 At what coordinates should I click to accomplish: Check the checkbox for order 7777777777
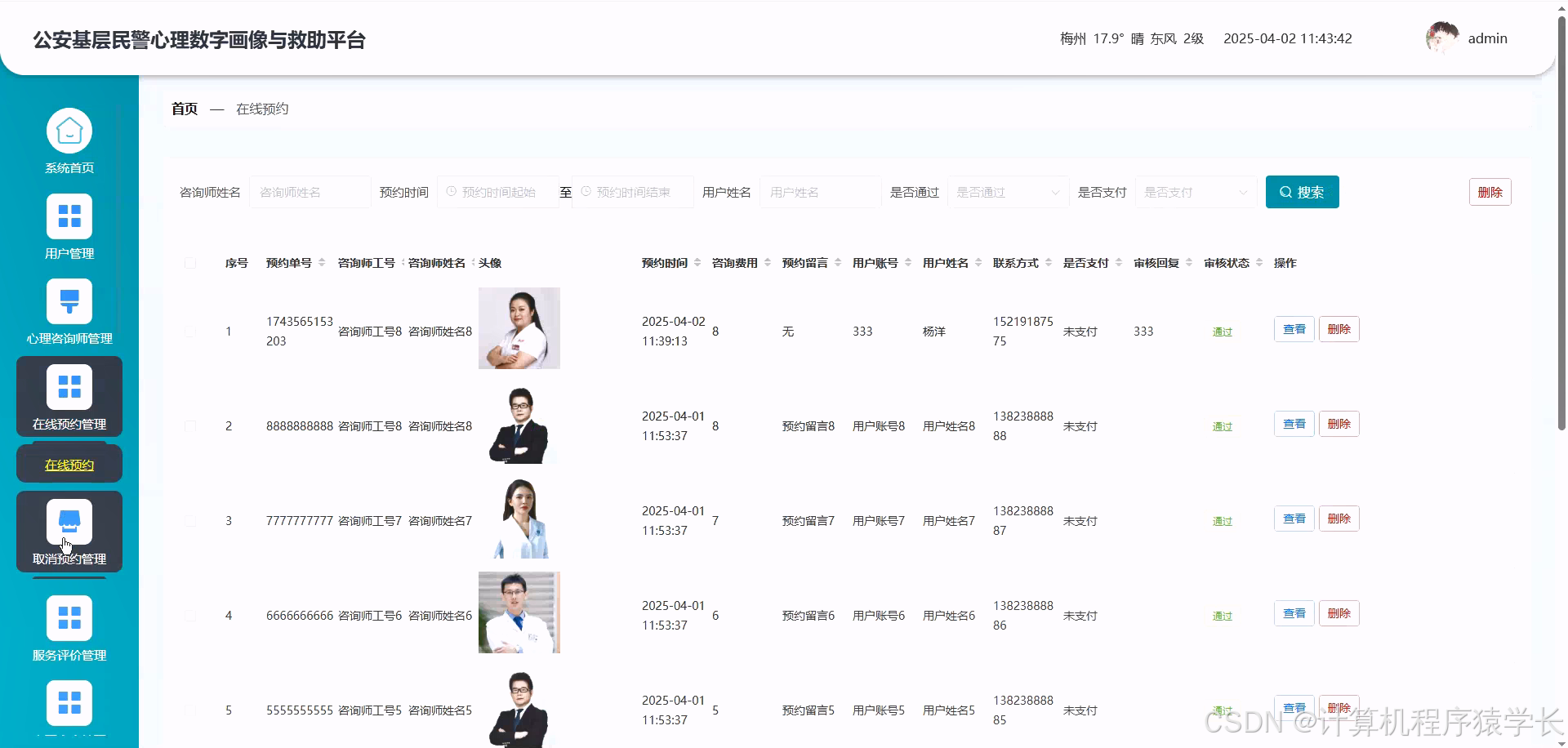pos(190,521)
